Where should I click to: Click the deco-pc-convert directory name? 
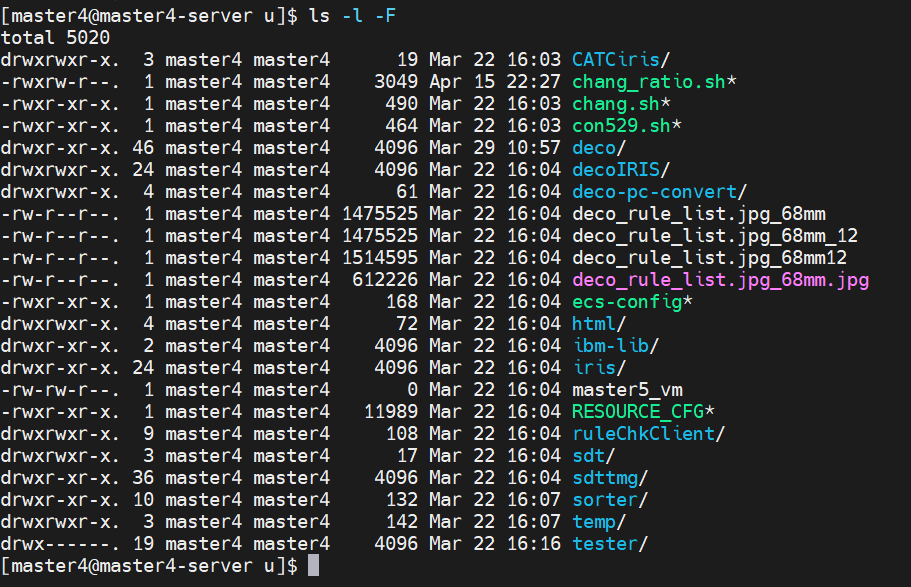(x=654, y=192)
